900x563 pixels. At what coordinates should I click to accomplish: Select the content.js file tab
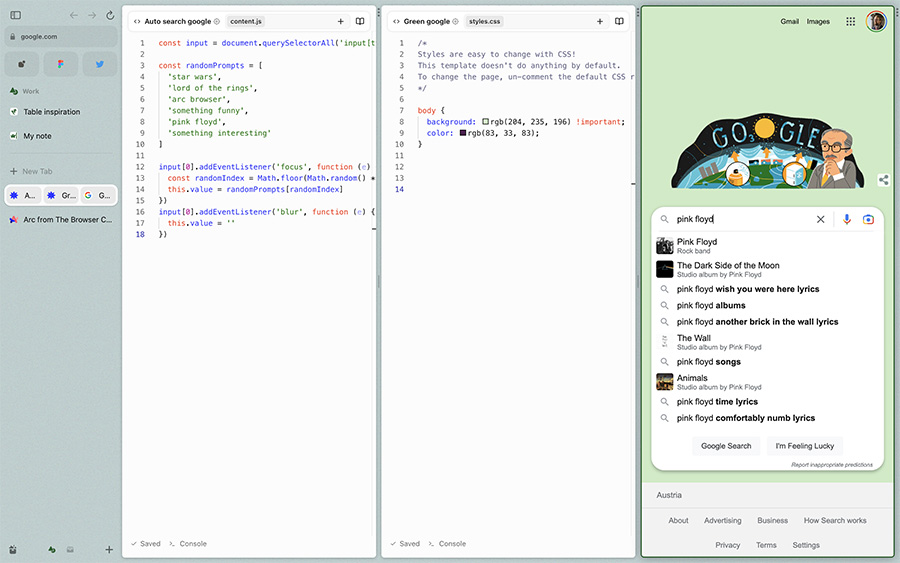(x=246, y=21)
